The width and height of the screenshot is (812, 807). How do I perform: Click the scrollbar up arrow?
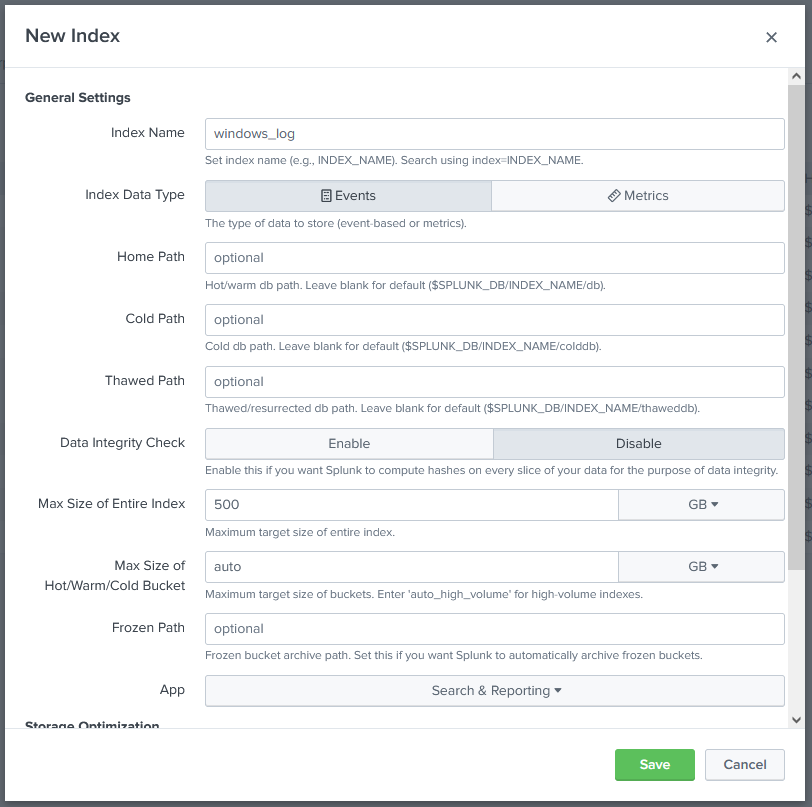point(796,76)
